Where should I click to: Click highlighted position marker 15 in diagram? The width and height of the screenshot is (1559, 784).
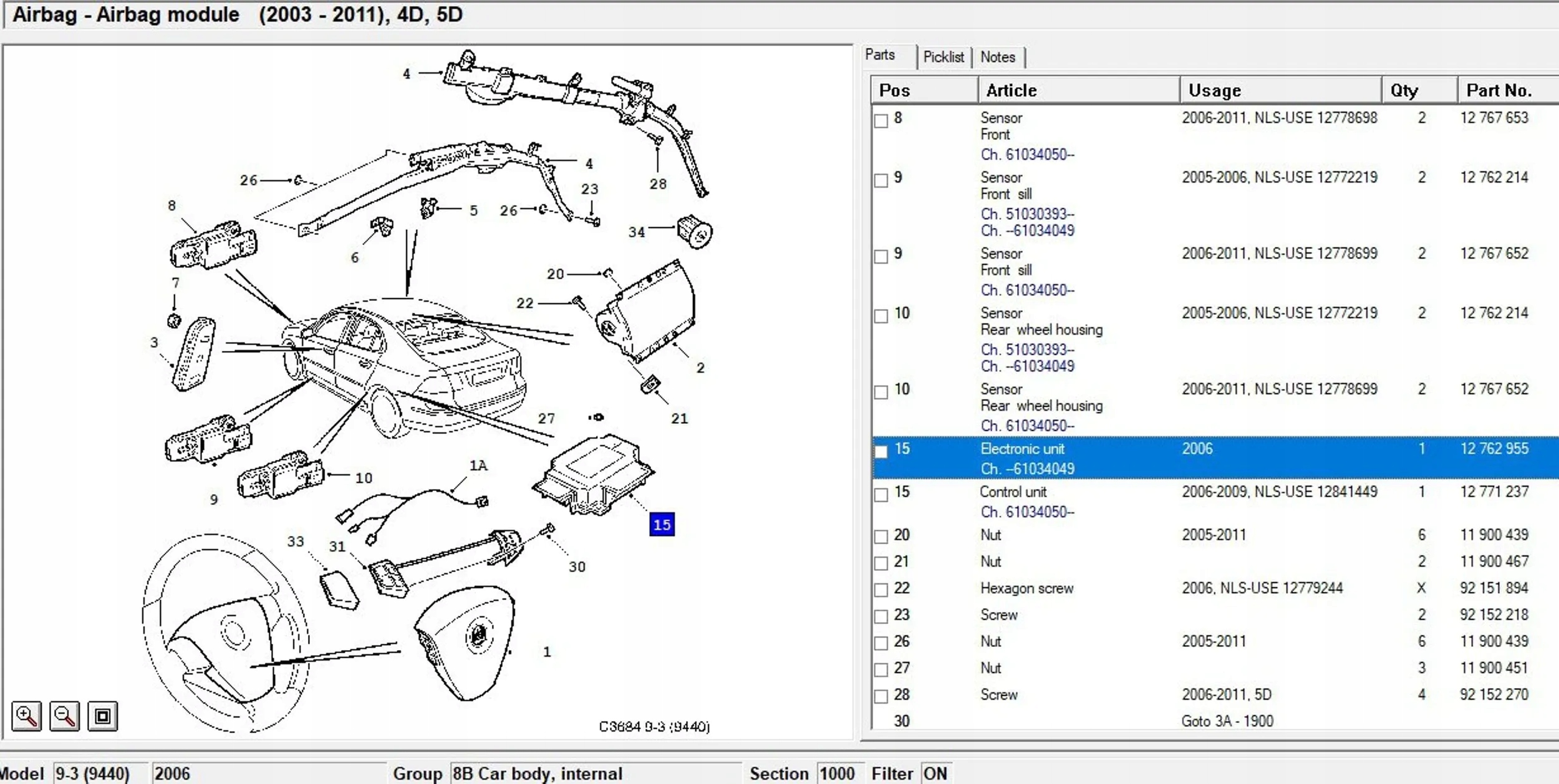click(662, 525)
